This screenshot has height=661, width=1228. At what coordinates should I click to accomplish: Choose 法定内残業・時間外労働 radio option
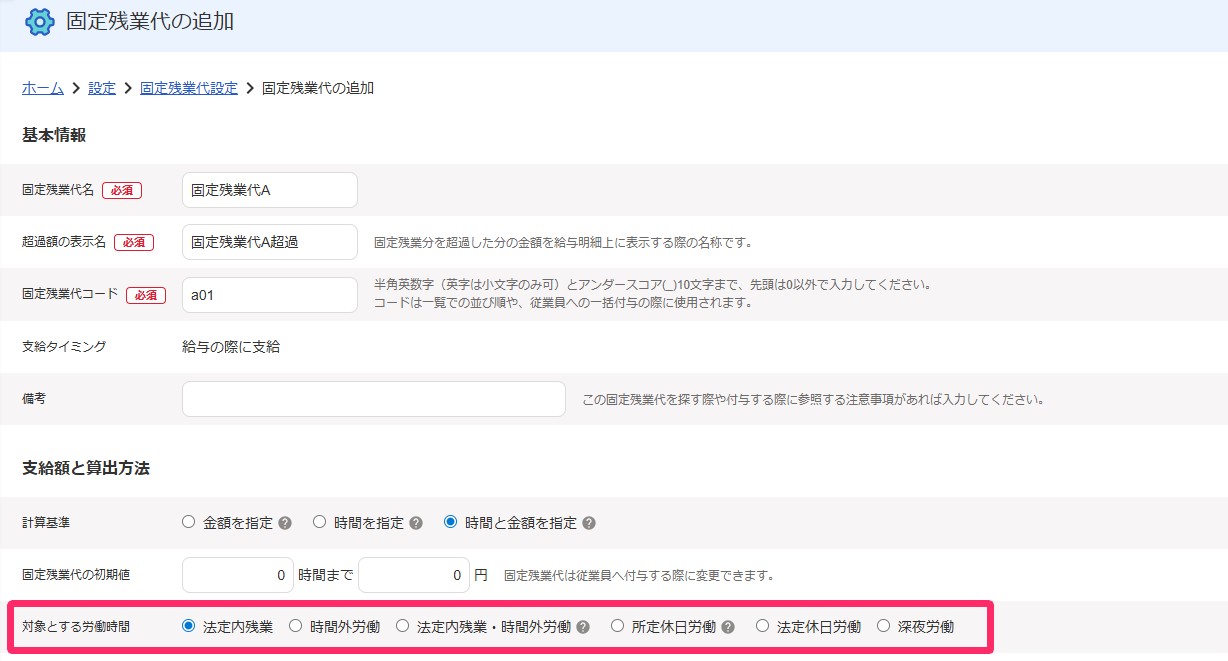[x=402, y=627]
